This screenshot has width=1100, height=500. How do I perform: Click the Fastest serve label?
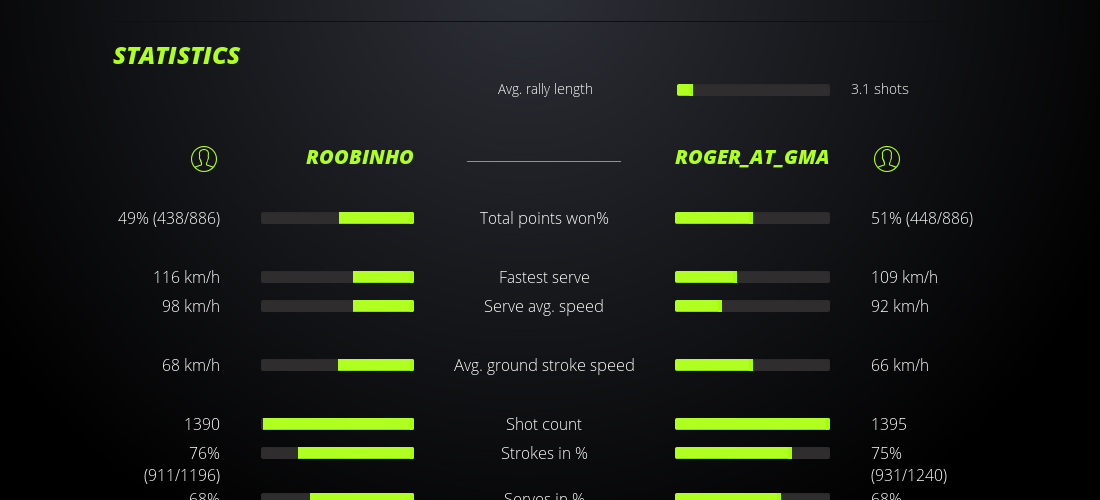click(544, 277)
